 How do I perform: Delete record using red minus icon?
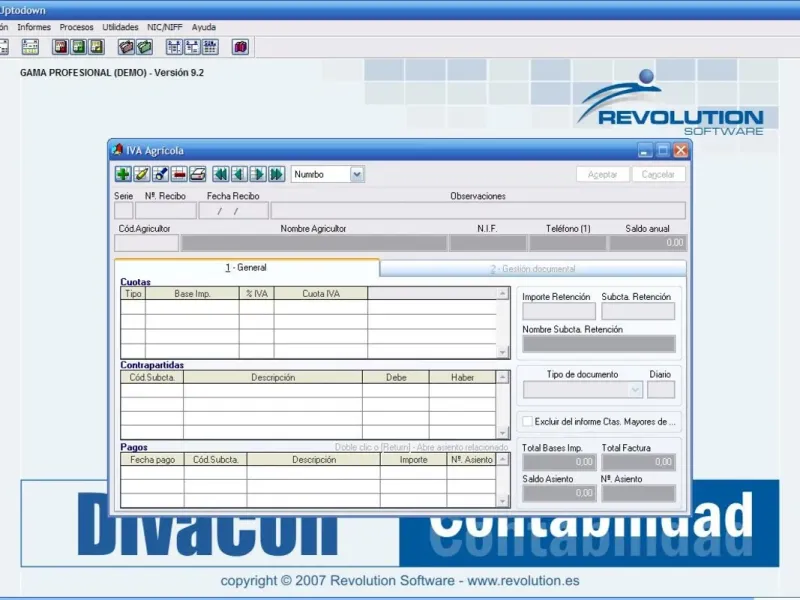pos(179,174)
